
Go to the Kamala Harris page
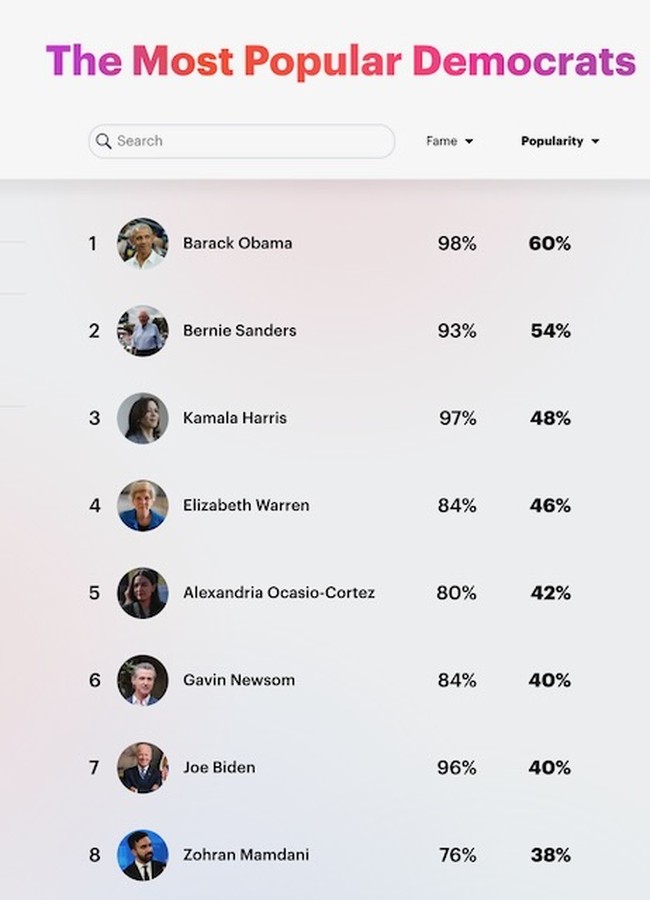click(234, 418)
